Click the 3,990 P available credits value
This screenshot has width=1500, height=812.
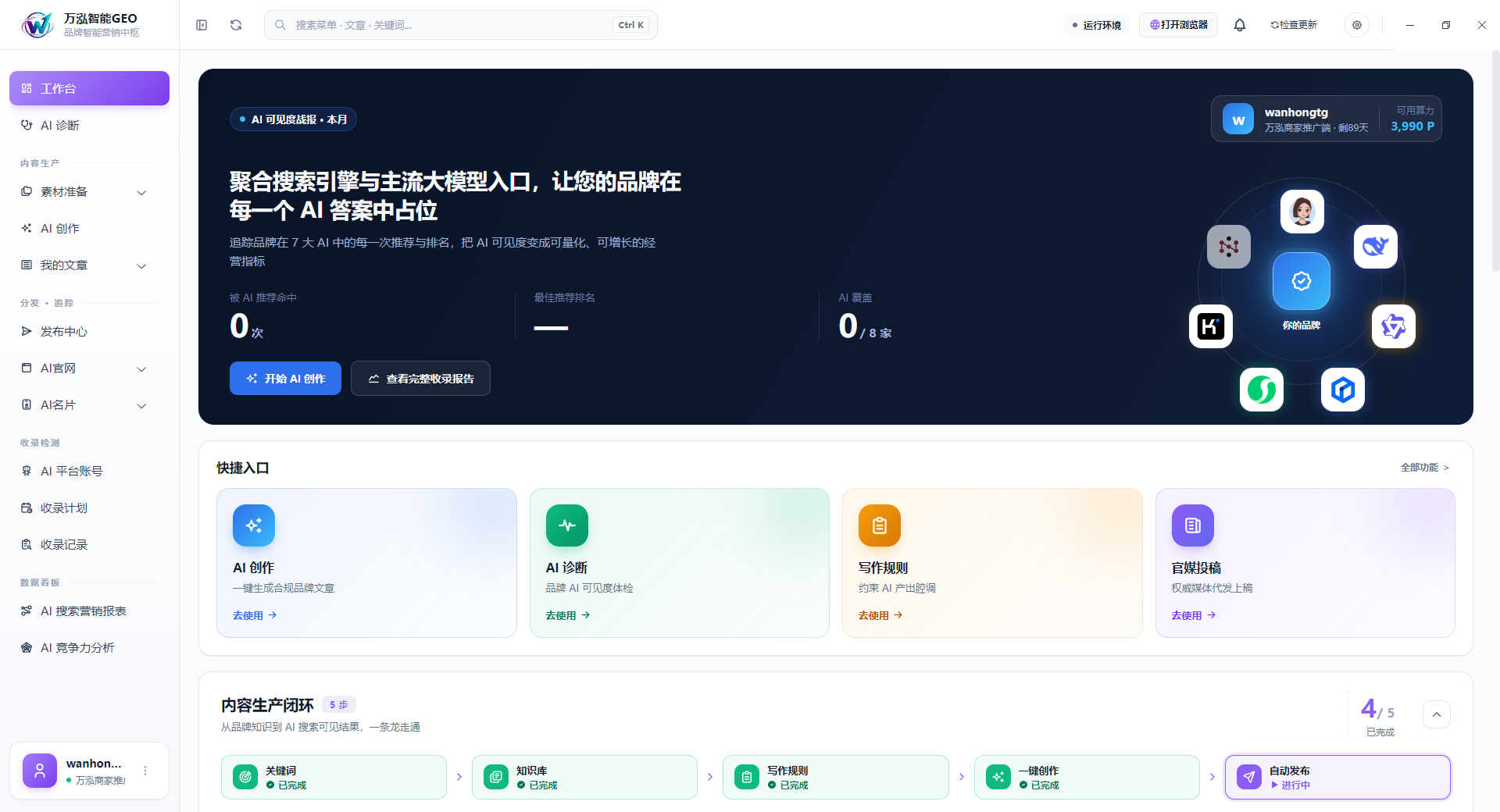click(1412, 126)
